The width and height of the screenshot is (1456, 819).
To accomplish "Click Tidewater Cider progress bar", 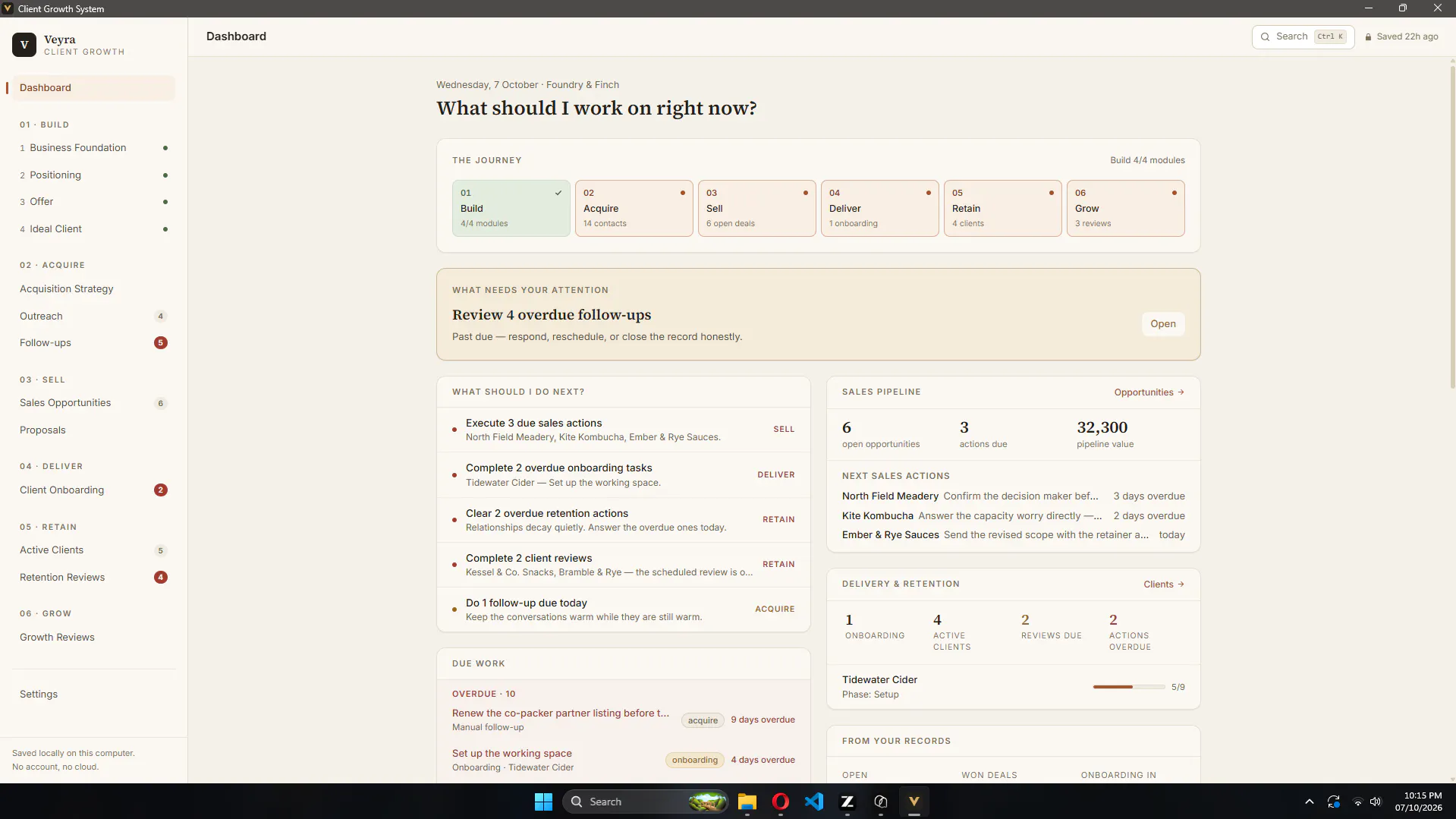I will (x=1129, y=687).
